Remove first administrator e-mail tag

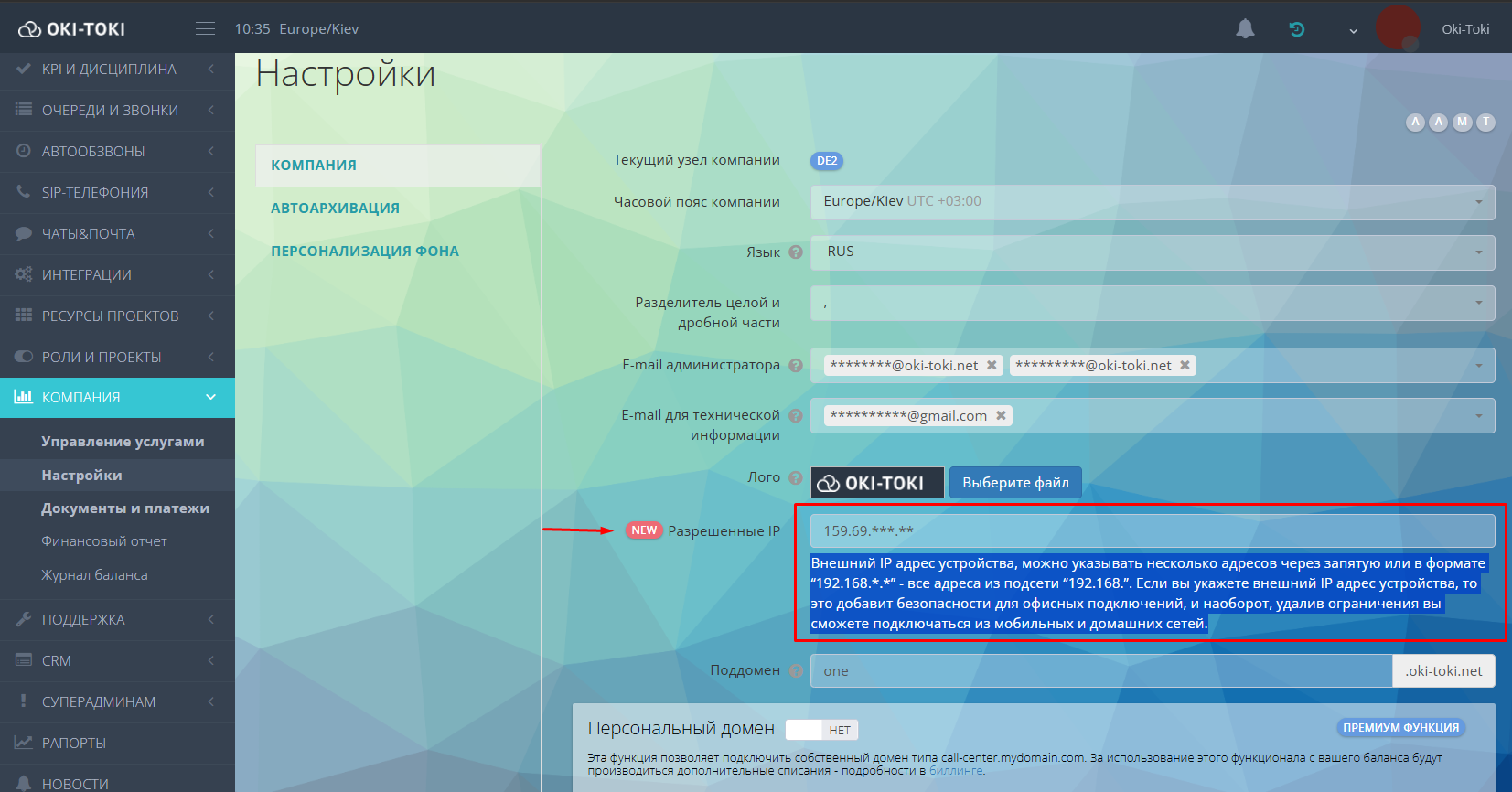click(992, 365)
